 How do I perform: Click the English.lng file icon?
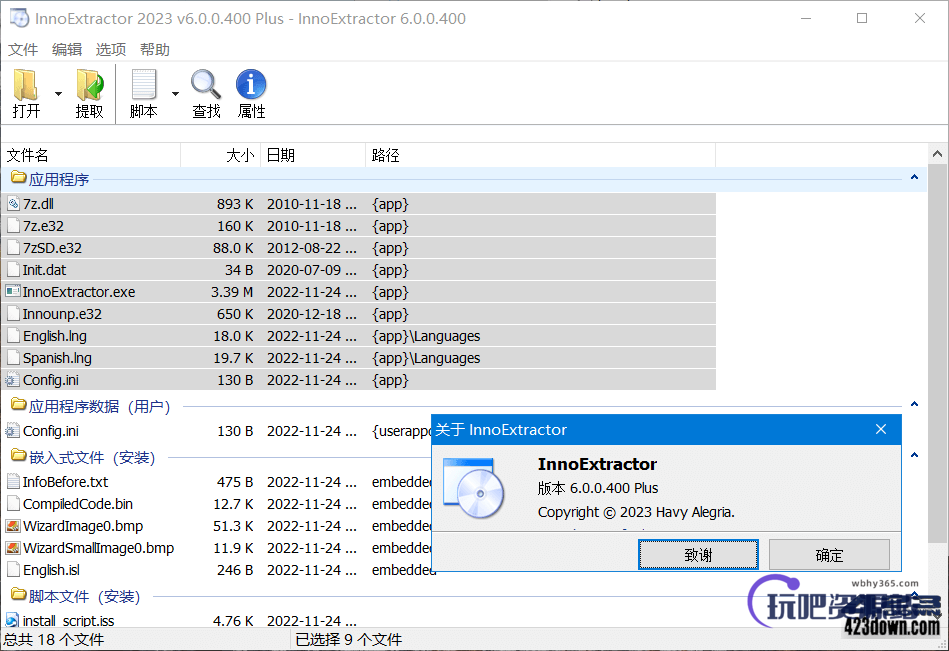13,336
